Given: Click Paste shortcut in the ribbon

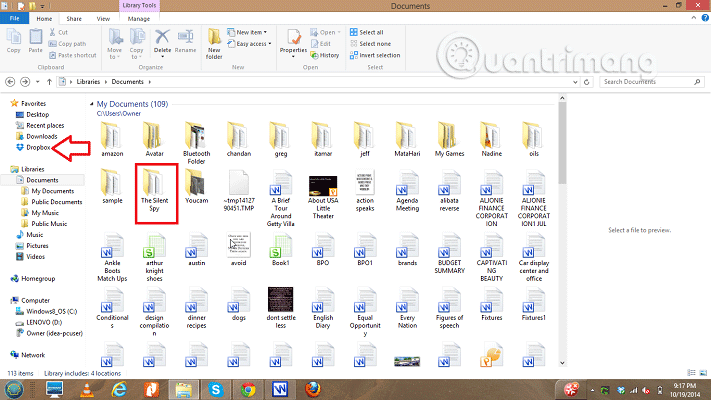Looking at the screenshot, I should [73, 55].
